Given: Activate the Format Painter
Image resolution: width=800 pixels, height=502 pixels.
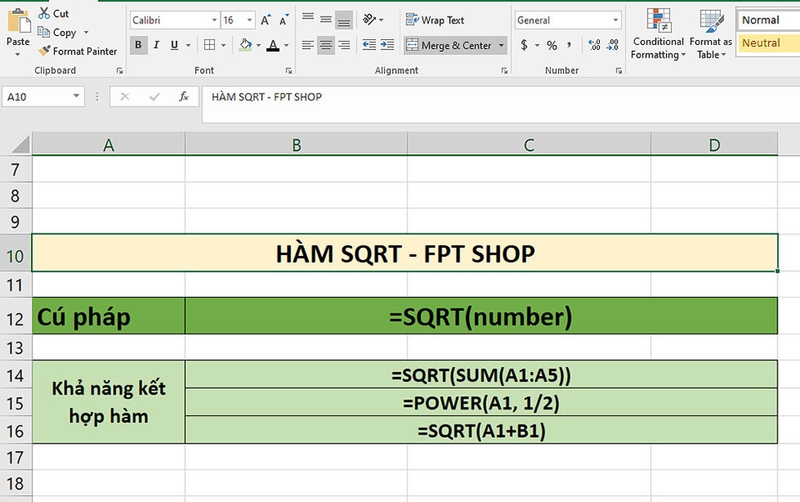Looking at the screenshot, I should point(78,51).
